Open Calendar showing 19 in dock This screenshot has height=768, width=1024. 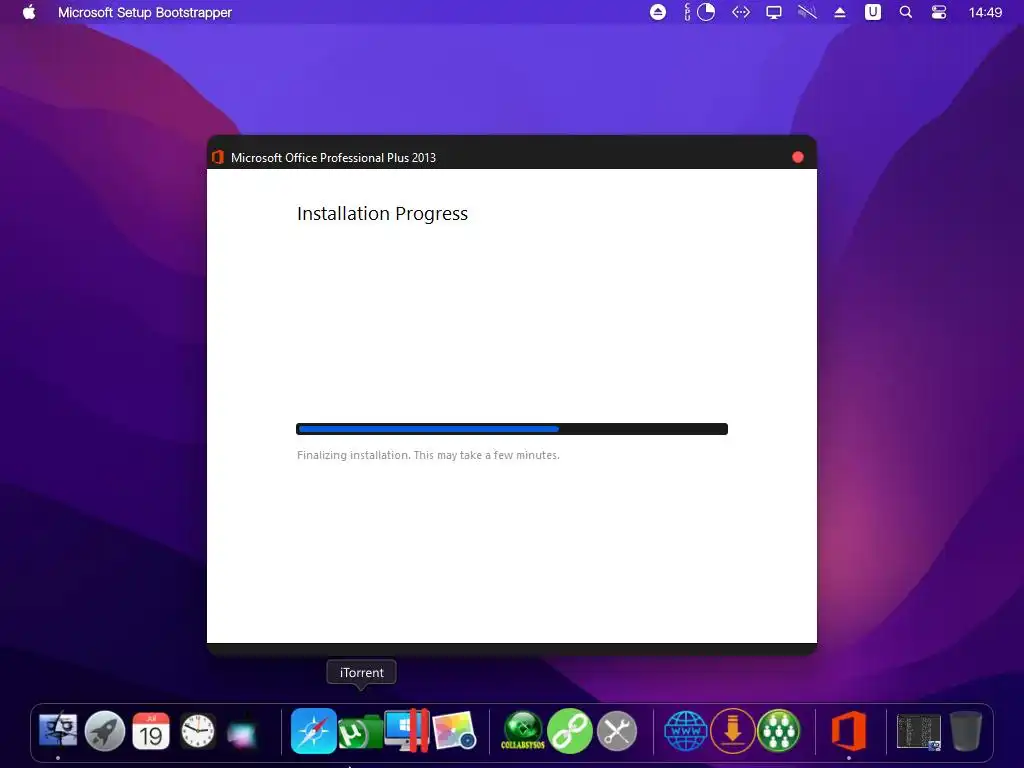click(x=151, y=730)
